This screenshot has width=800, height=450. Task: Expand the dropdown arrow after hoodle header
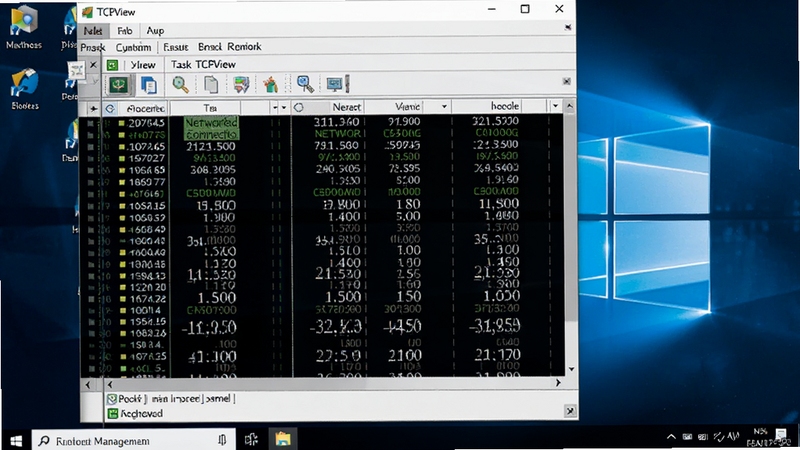coord(555,106)
